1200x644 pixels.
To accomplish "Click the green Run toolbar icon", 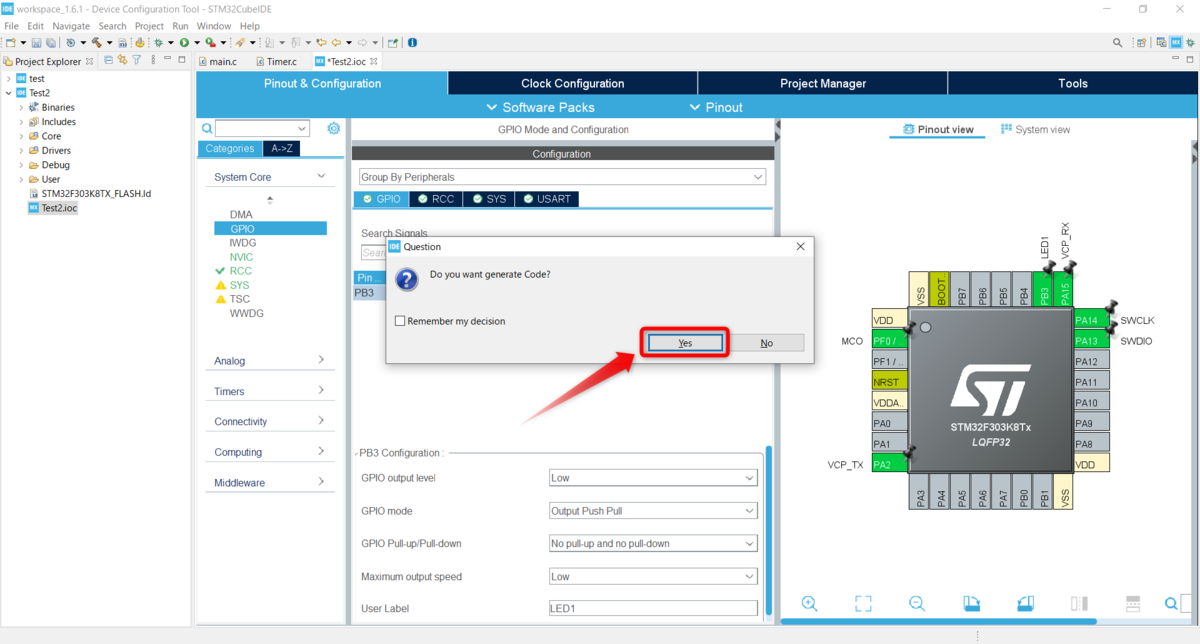I will (184, 43).
